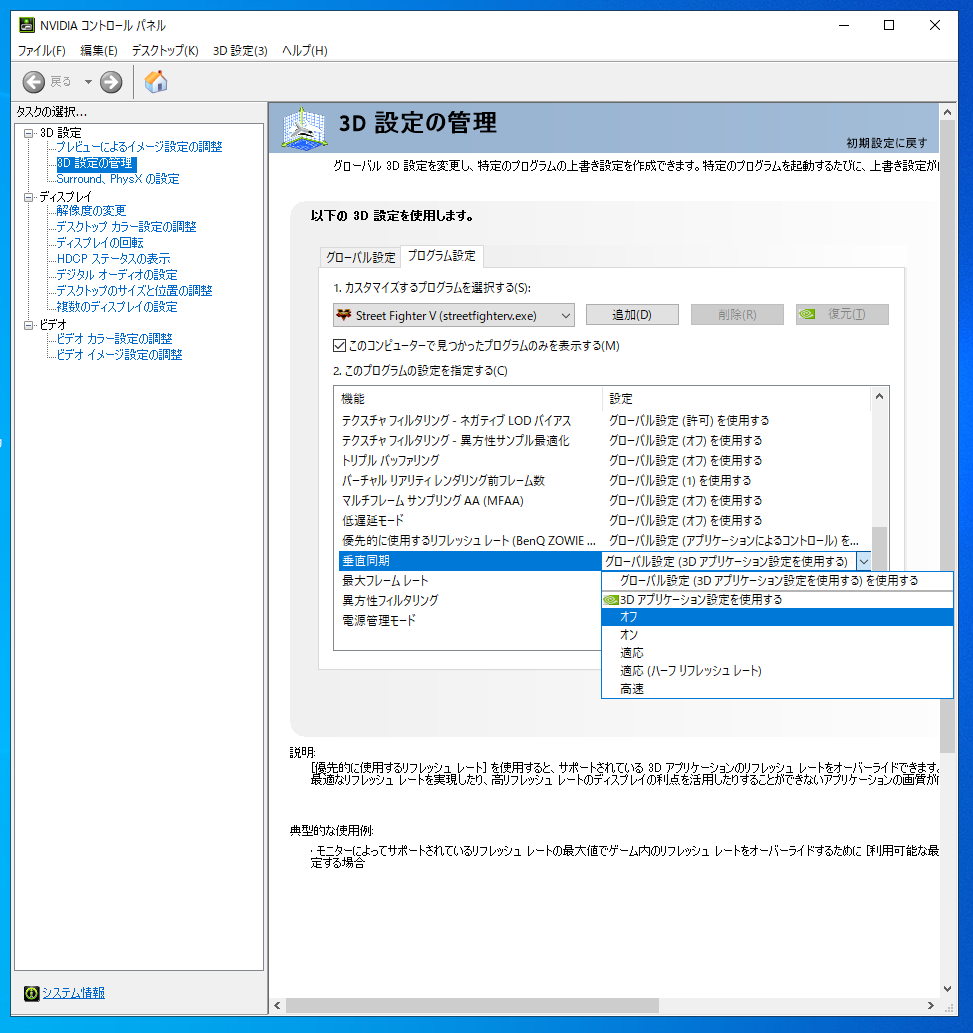Click the 設定 column header
The height and width of the screenshot is (1033, 973).
point(737,399)
